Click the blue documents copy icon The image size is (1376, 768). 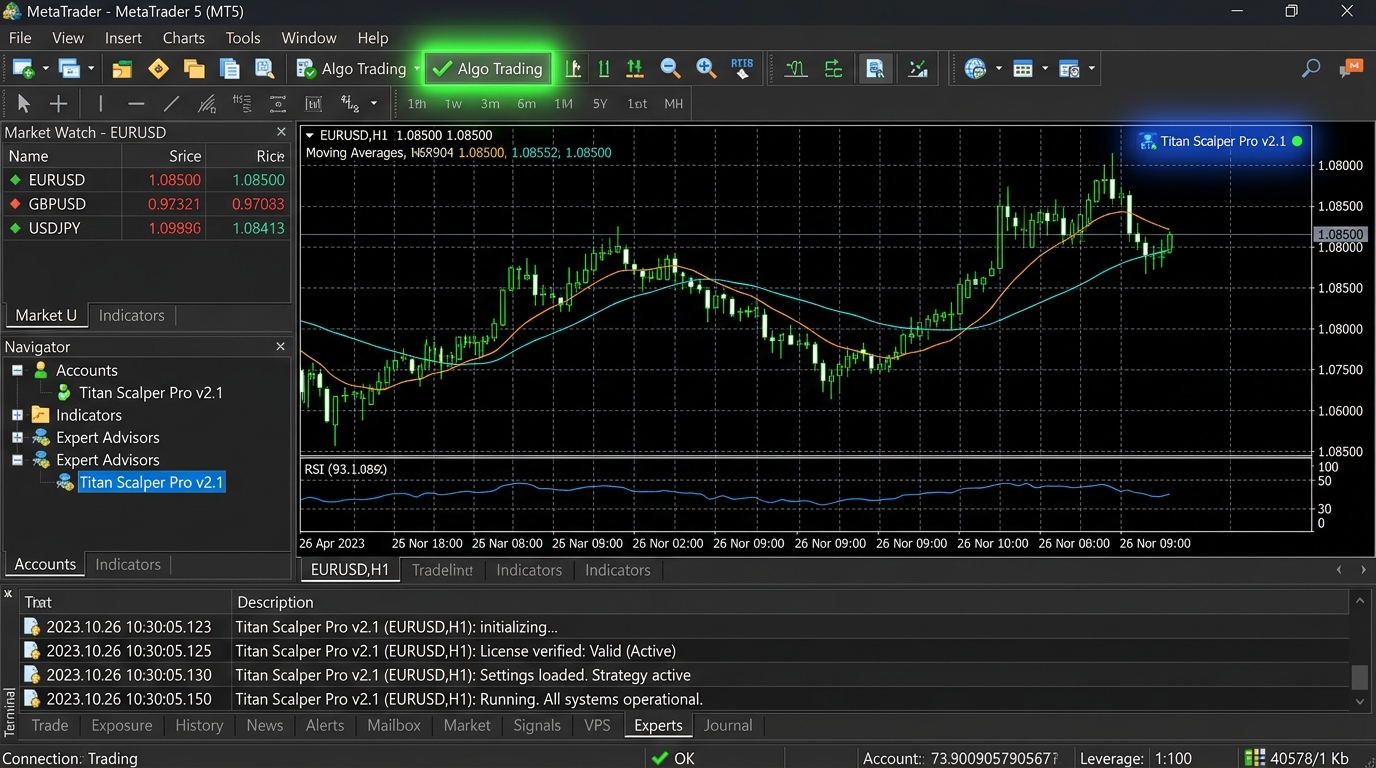pos(230,69)
